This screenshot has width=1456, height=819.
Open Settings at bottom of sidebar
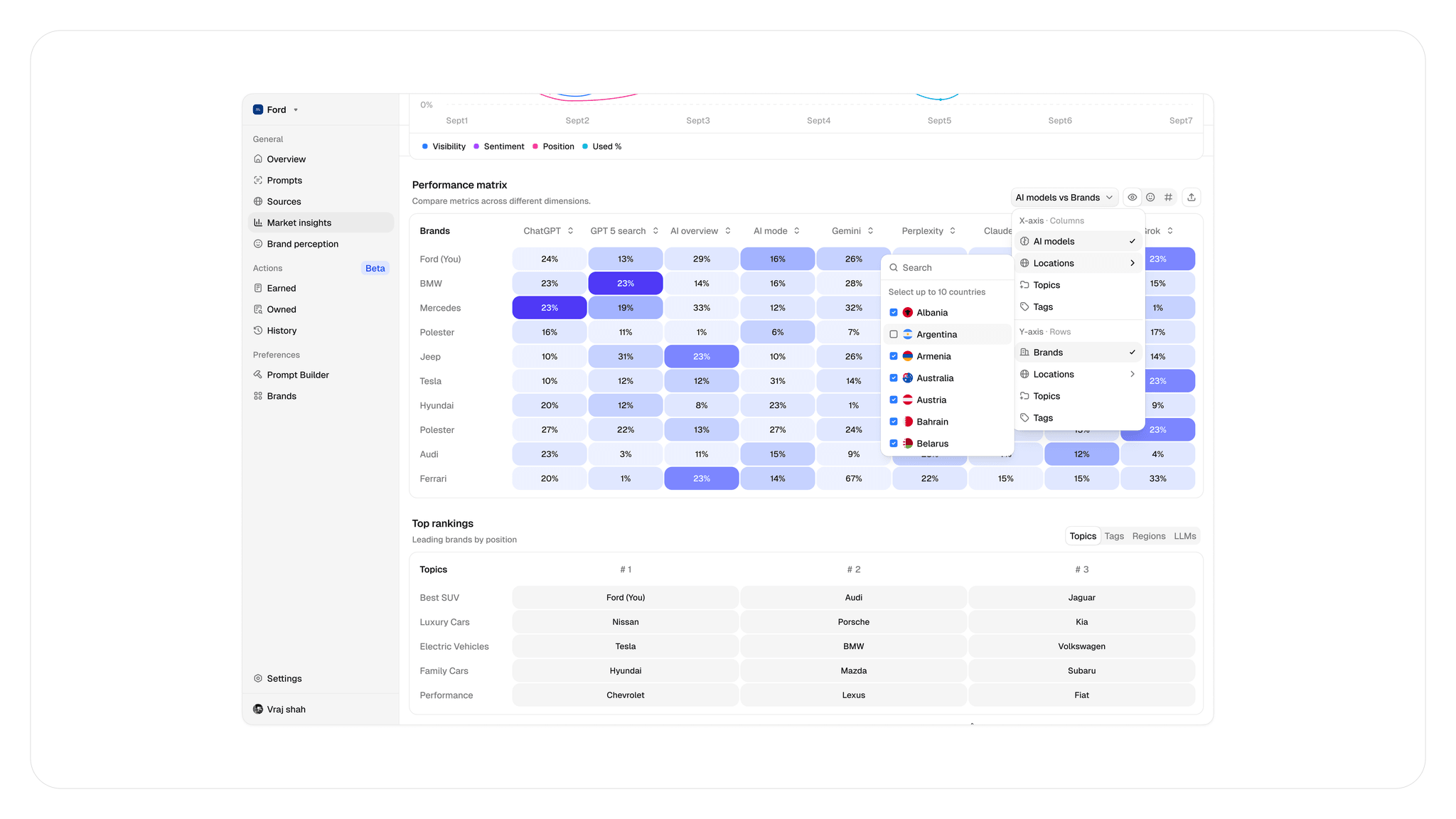284,678
